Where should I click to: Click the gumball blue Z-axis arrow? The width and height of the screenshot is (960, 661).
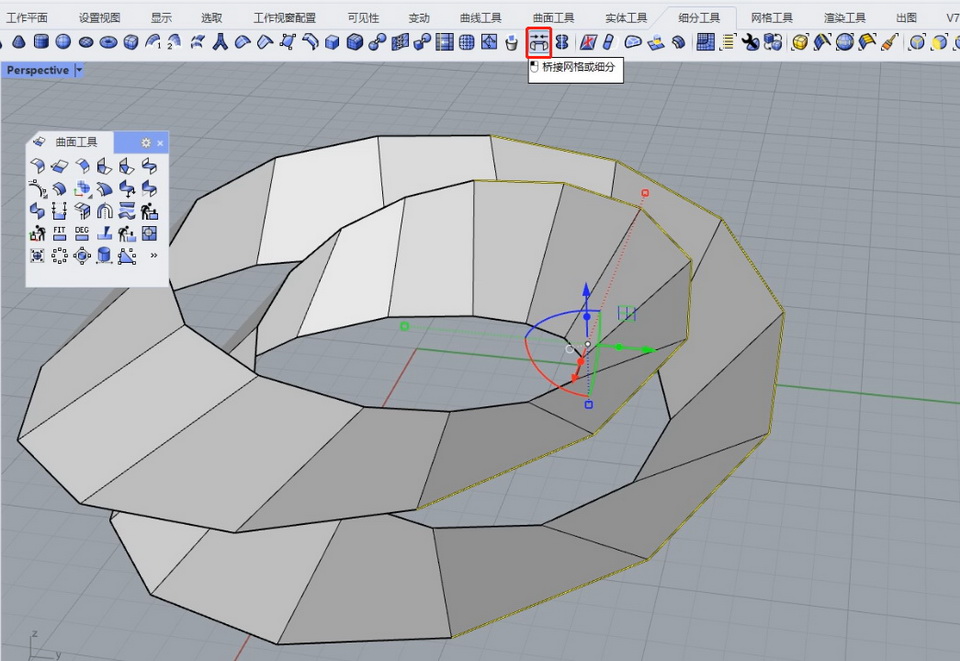[587, 291]
